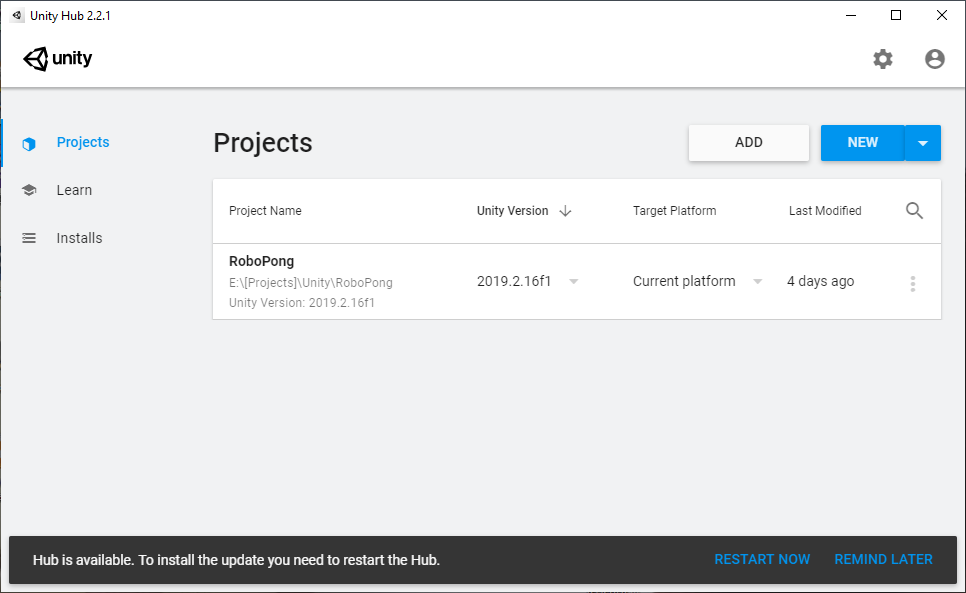Viewport: 966px width, 593px height.
Task: Switch to the Installs tab
Action: click(x=79, y=238)
